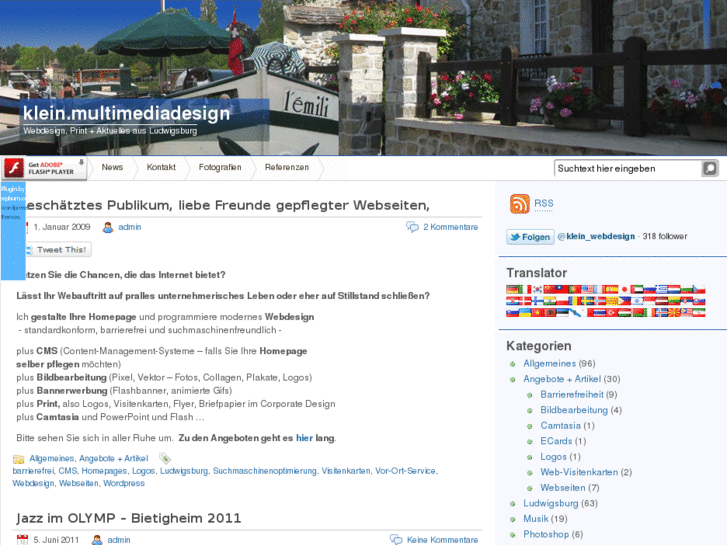Open the Angebote + Artikel sidebar category
This screenshot has width=727, height=545.
pos(562,379)
